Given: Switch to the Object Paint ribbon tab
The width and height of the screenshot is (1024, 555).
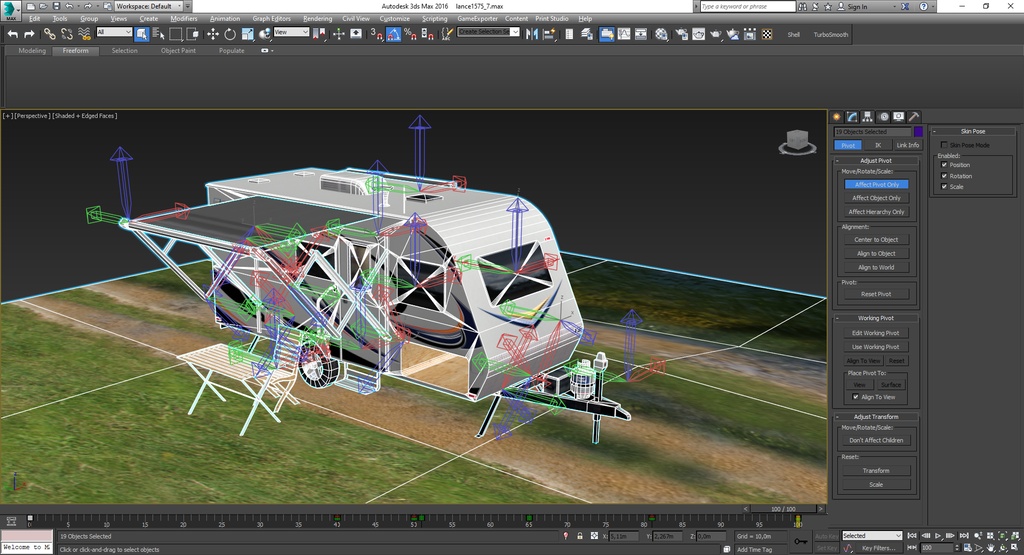Looking at the screenshot, I should [178, 50].
